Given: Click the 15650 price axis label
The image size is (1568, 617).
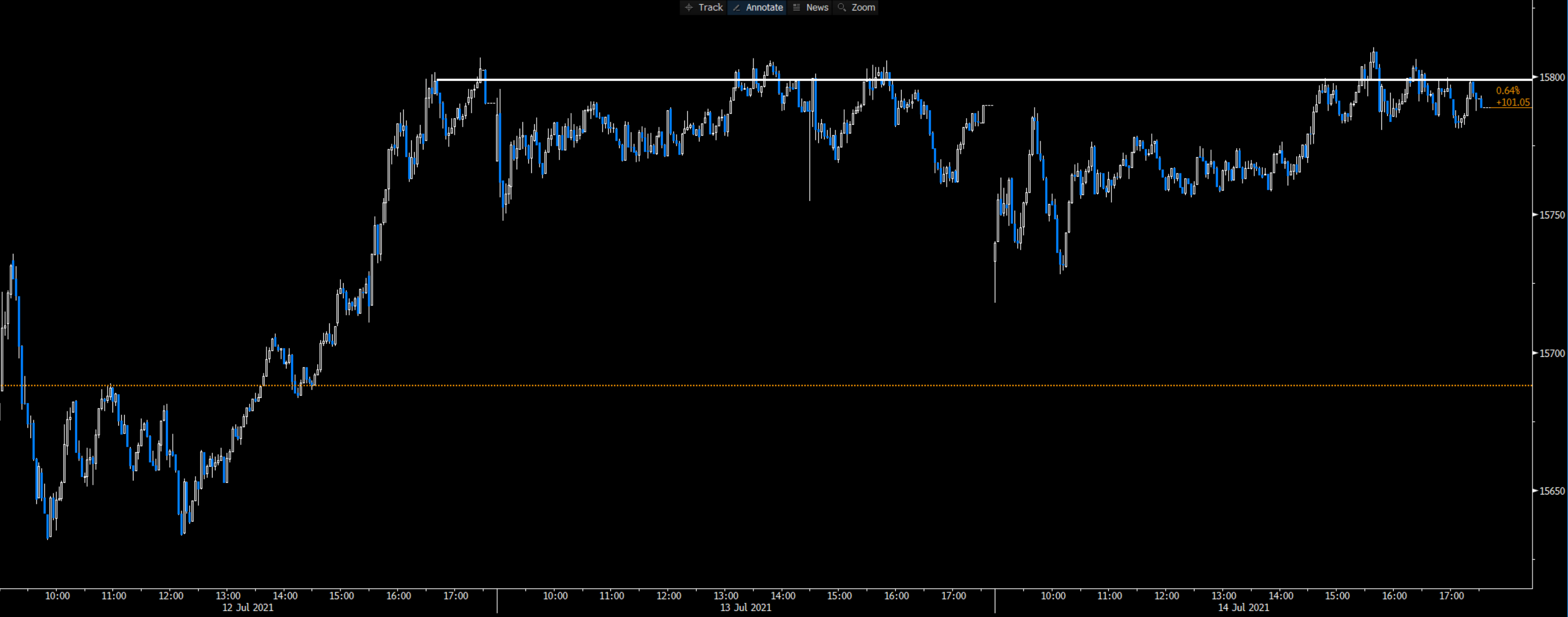Looking at the screenshot, I should [x=1552, y=490].
